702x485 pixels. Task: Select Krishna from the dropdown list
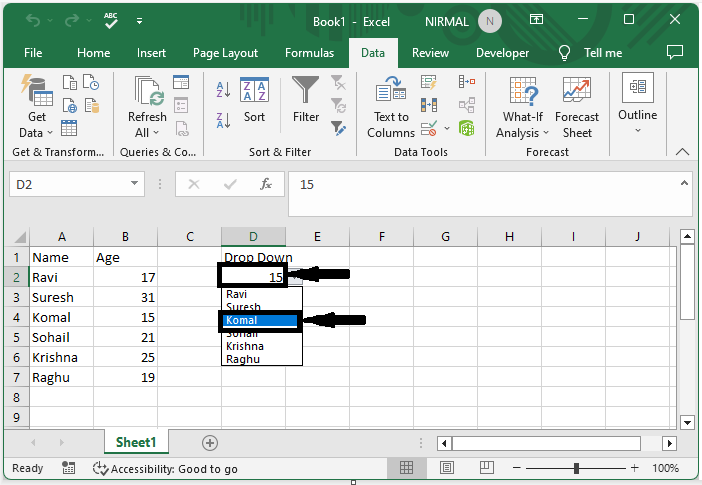pyautogui.click(x=244, y=346)
